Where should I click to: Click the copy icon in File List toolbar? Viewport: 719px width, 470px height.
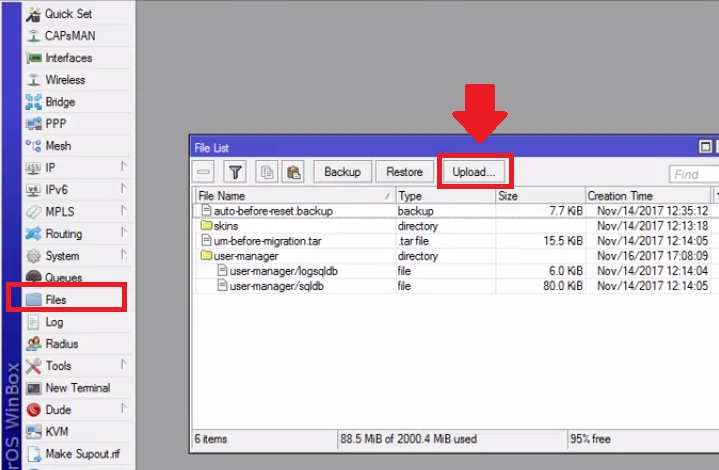[x=267, y=172]
